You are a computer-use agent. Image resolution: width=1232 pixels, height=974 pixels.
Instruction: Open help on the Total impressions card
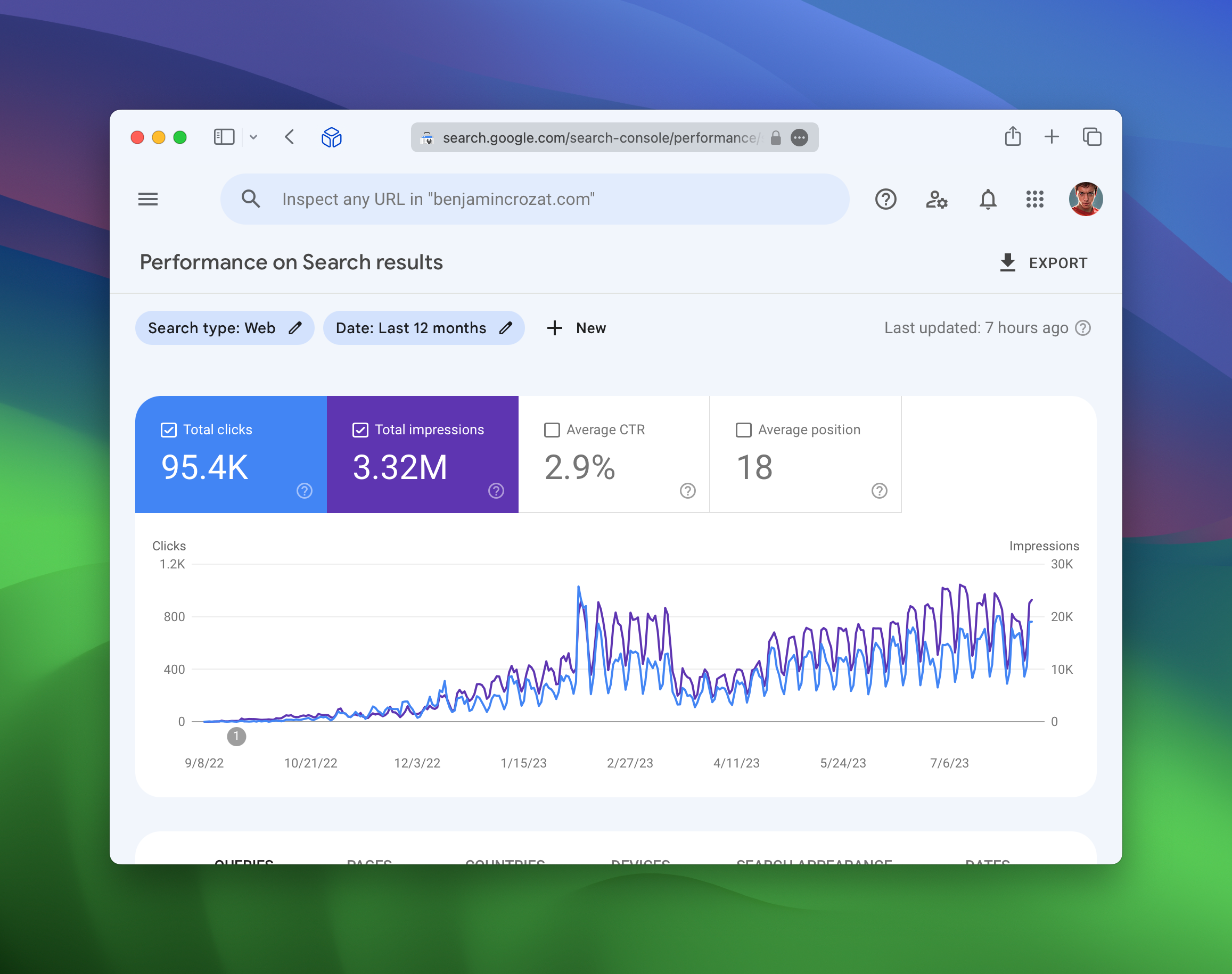496,491
